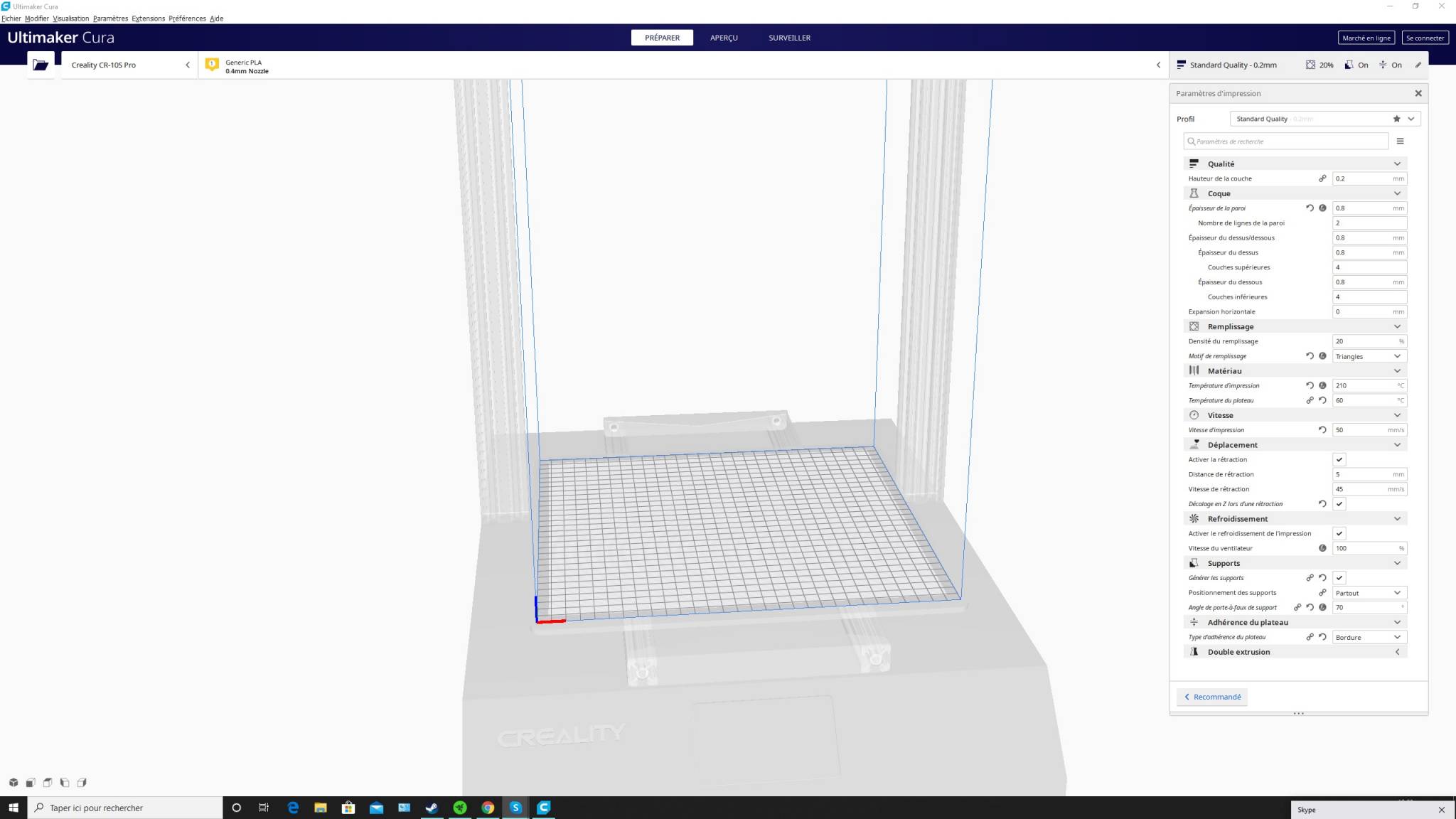Click the Windows Start button

[14, 808]
